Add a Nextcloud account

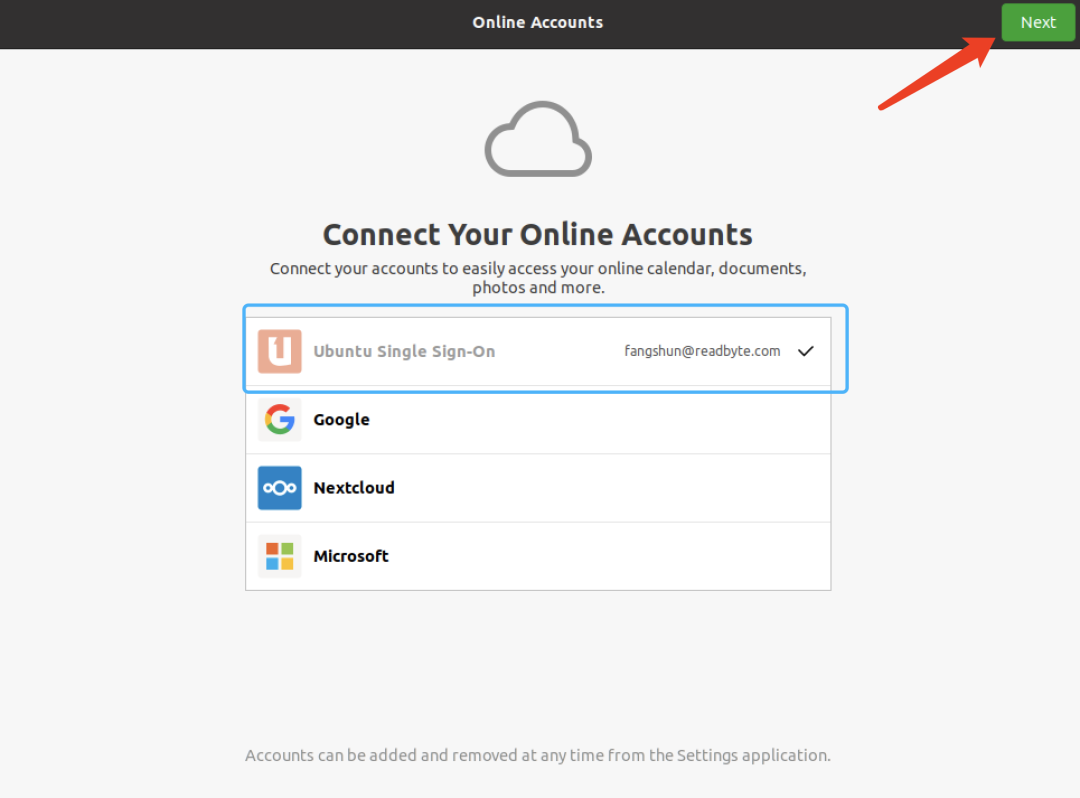(x=538, y=487)
